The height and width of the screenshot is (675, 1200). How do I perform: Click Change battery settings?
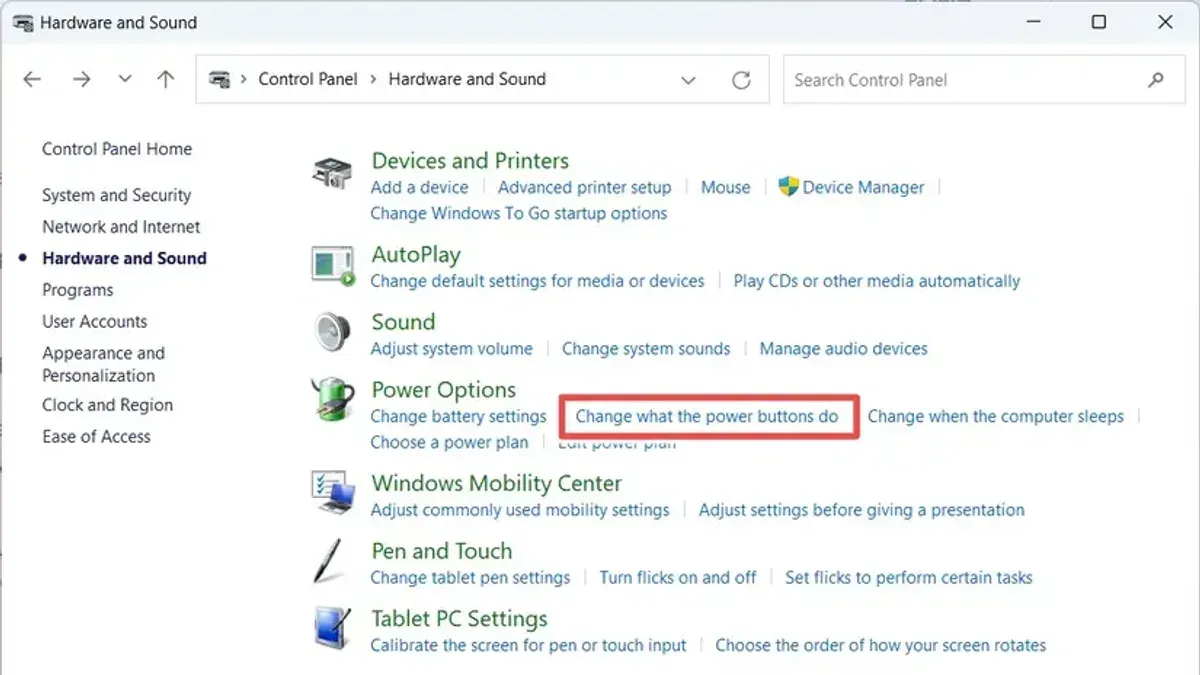(x=459, y=416)
